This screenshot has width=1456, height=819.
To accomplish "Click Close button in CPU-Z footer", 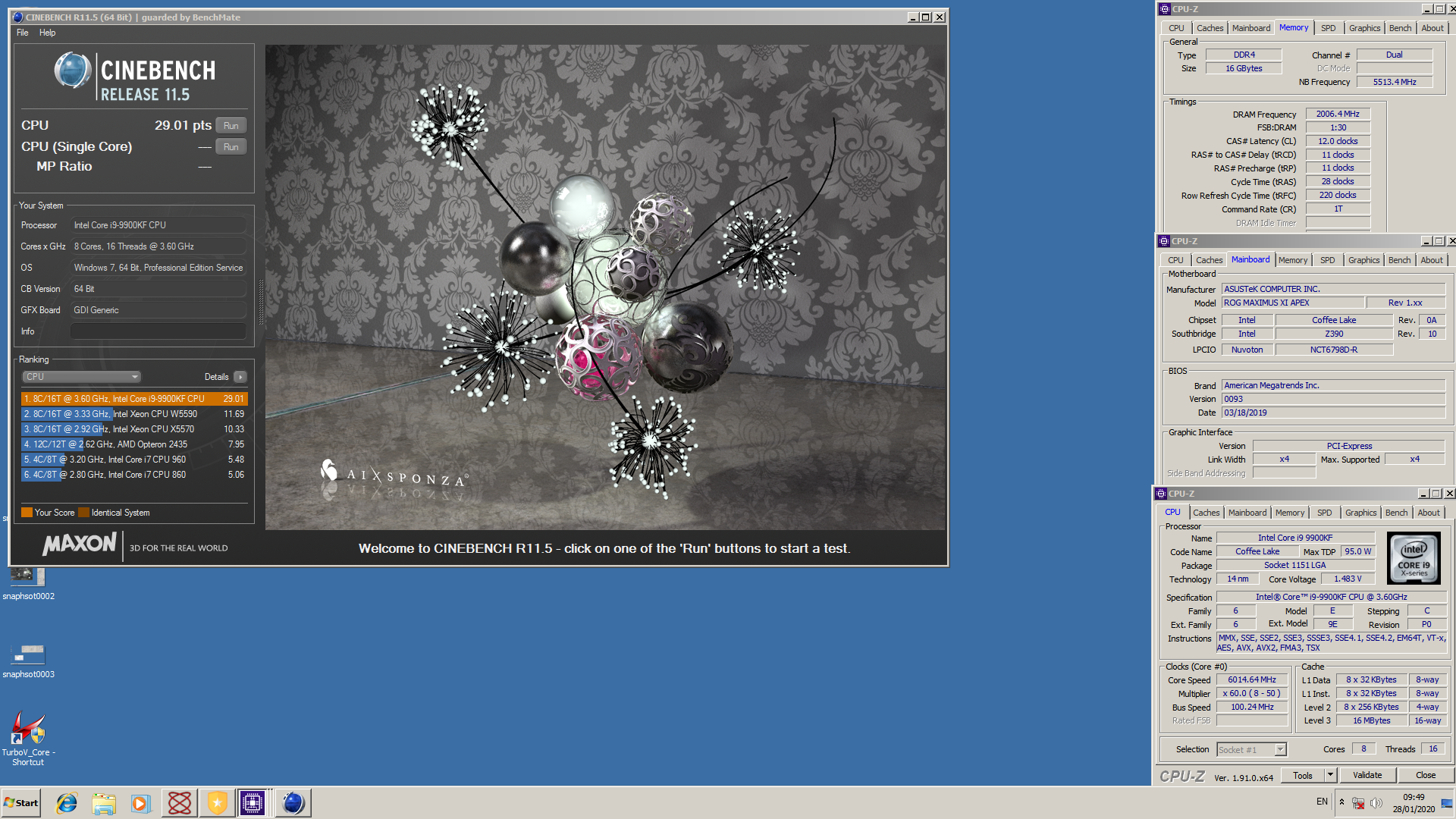I will 1426,775.
